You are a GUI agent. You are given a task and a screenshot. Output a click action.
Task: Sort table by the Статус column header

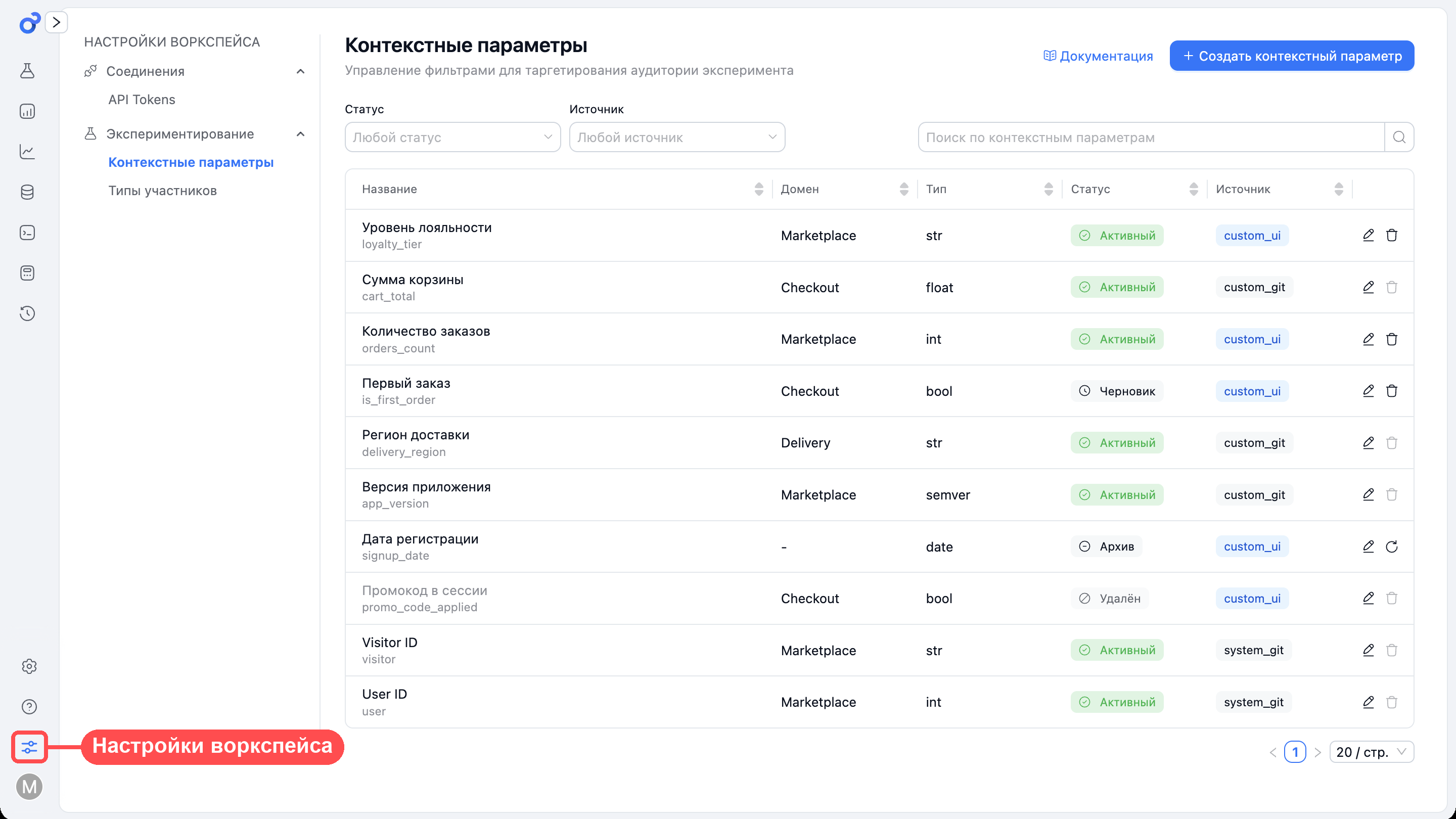pos(1194,190)
